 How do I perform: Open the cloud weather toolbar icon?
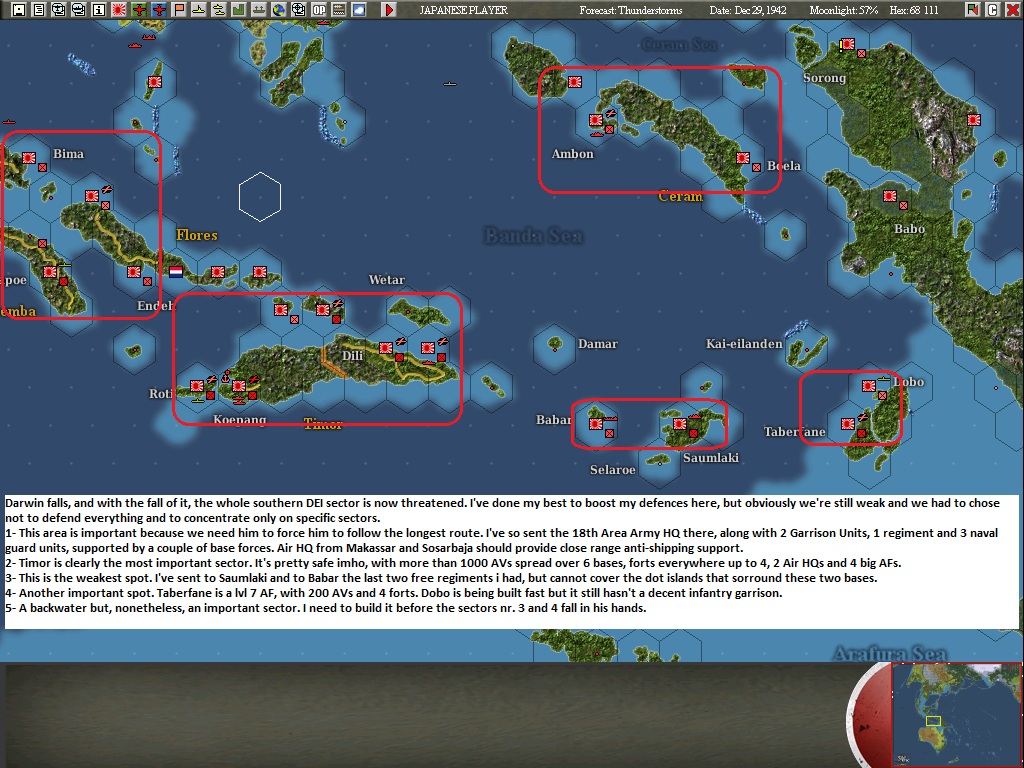(x=359, y=9)
